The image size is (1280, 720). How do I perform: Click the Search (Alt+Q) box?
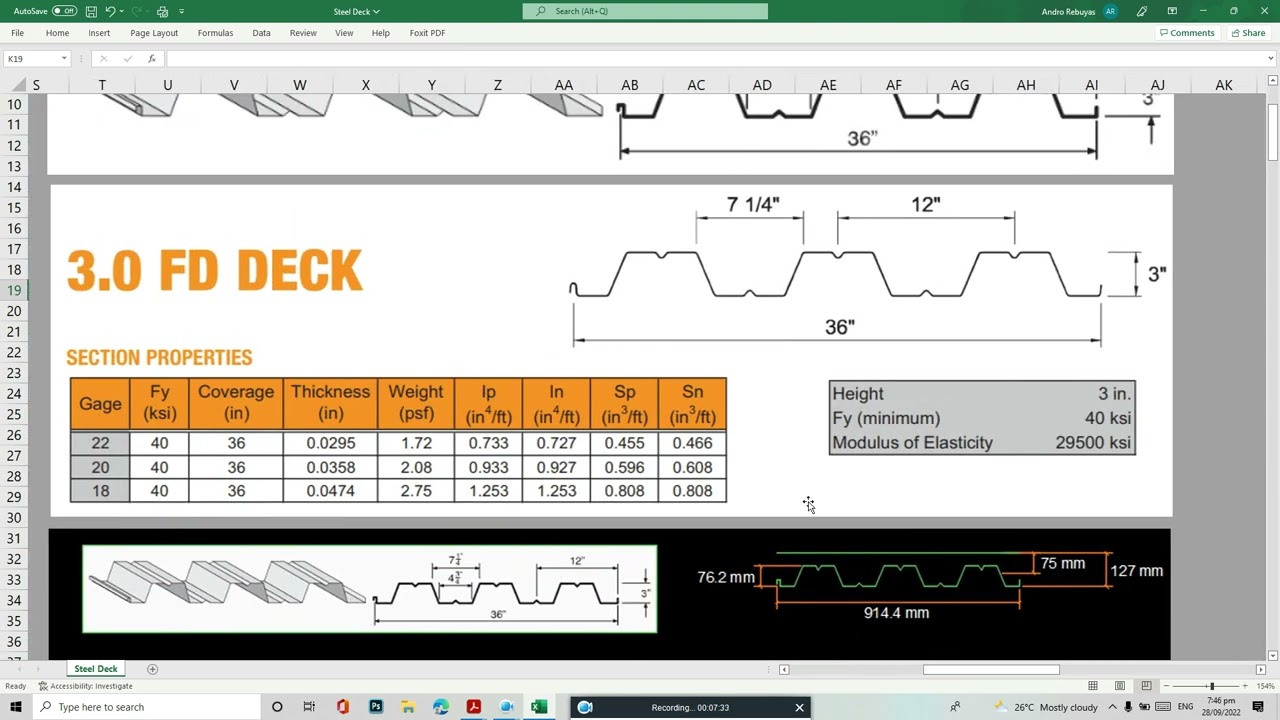pyautogui.click(x=645, y=11)
